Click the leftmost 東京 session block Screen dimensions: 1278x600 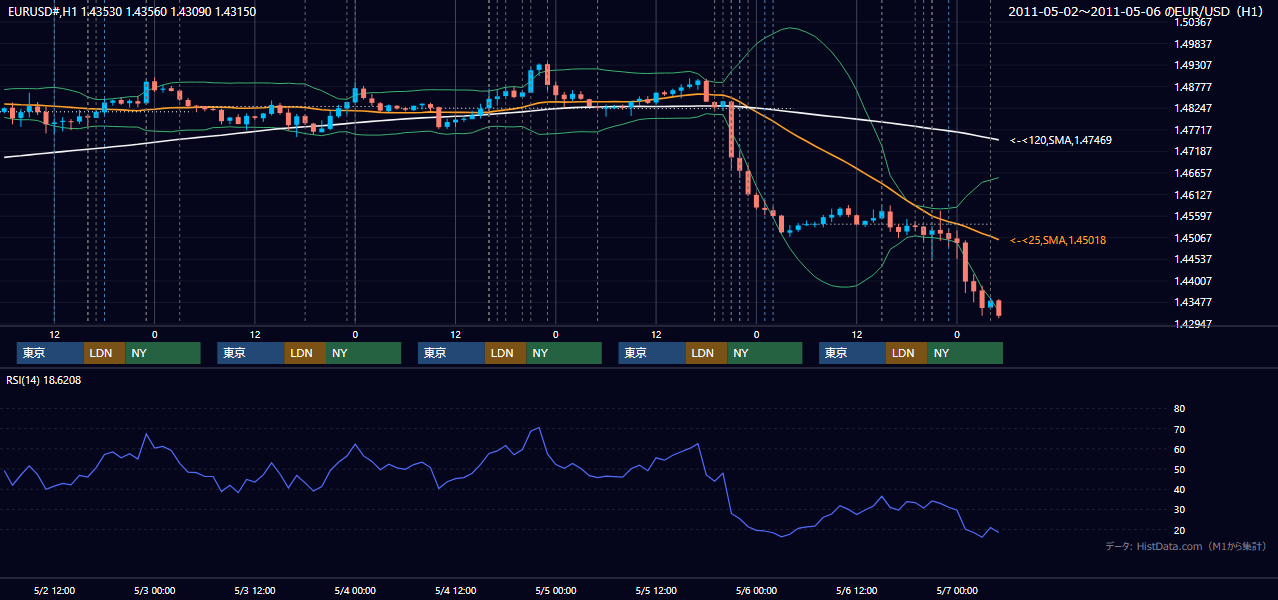[50, 353]
